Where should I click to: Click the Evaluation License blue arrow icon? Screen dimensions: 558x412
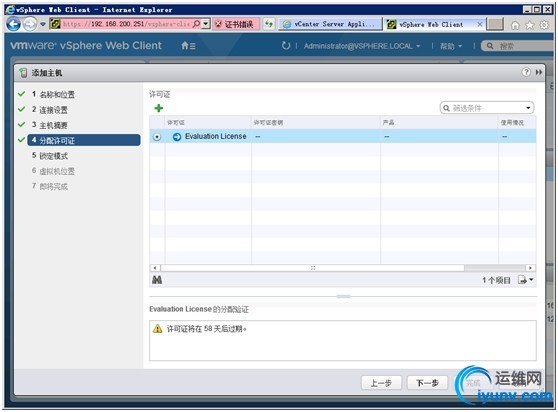click(x=177, y=137)
